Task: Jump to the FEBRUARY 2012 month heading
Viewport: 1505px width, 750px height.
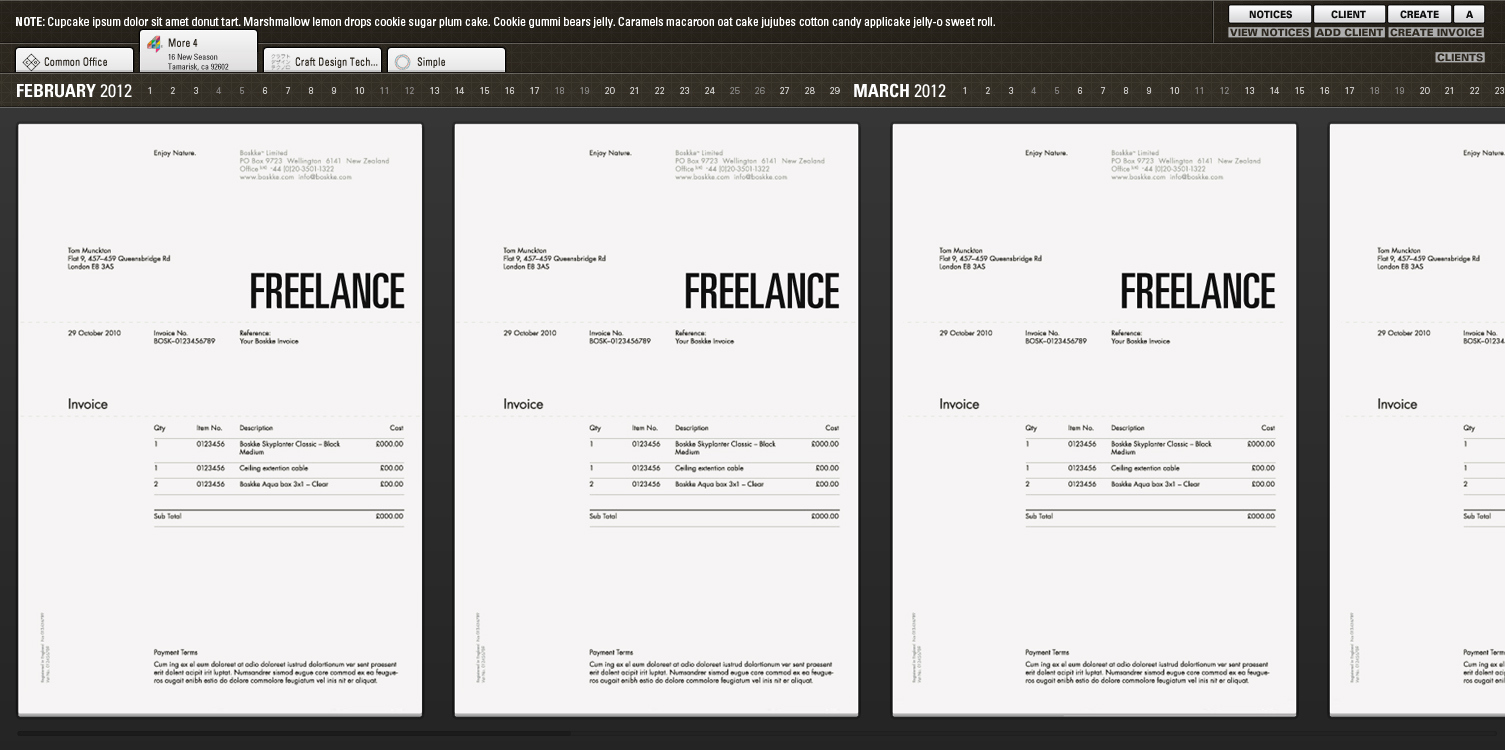Action: 74,91
